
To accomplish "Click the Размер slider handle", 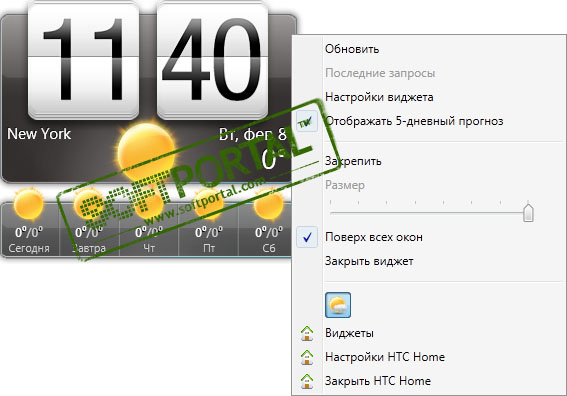I will point(528,212).
